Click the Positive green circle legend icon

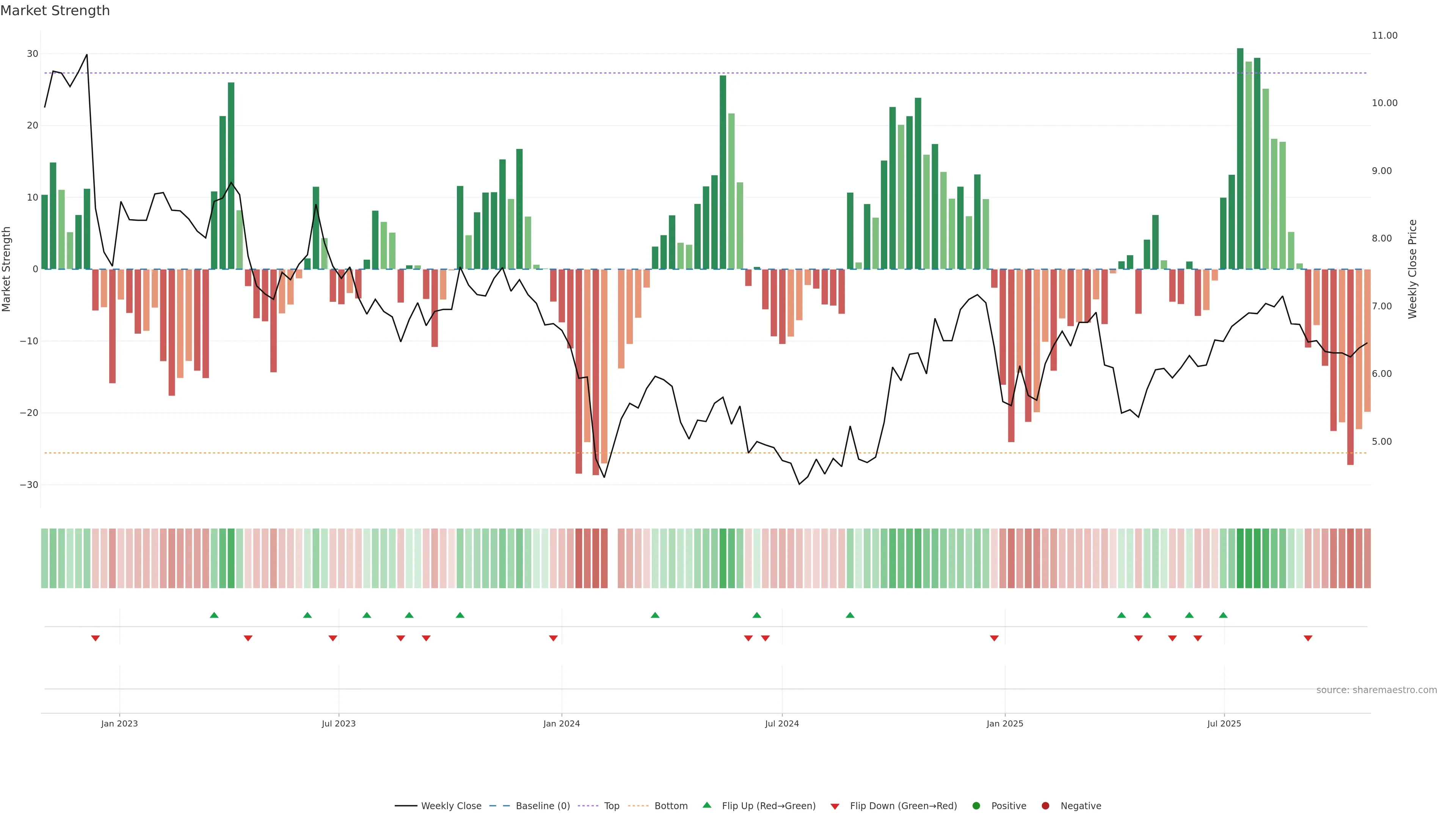point(976,806)
